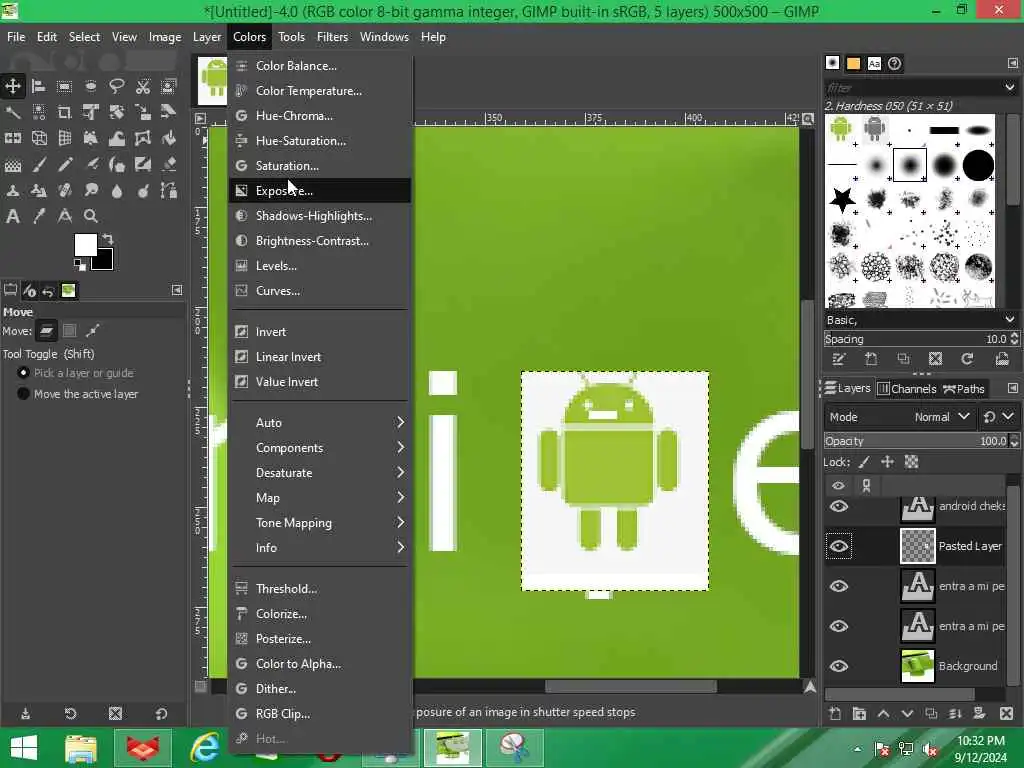Create a new layer in Layers panel

coord(835,714)
